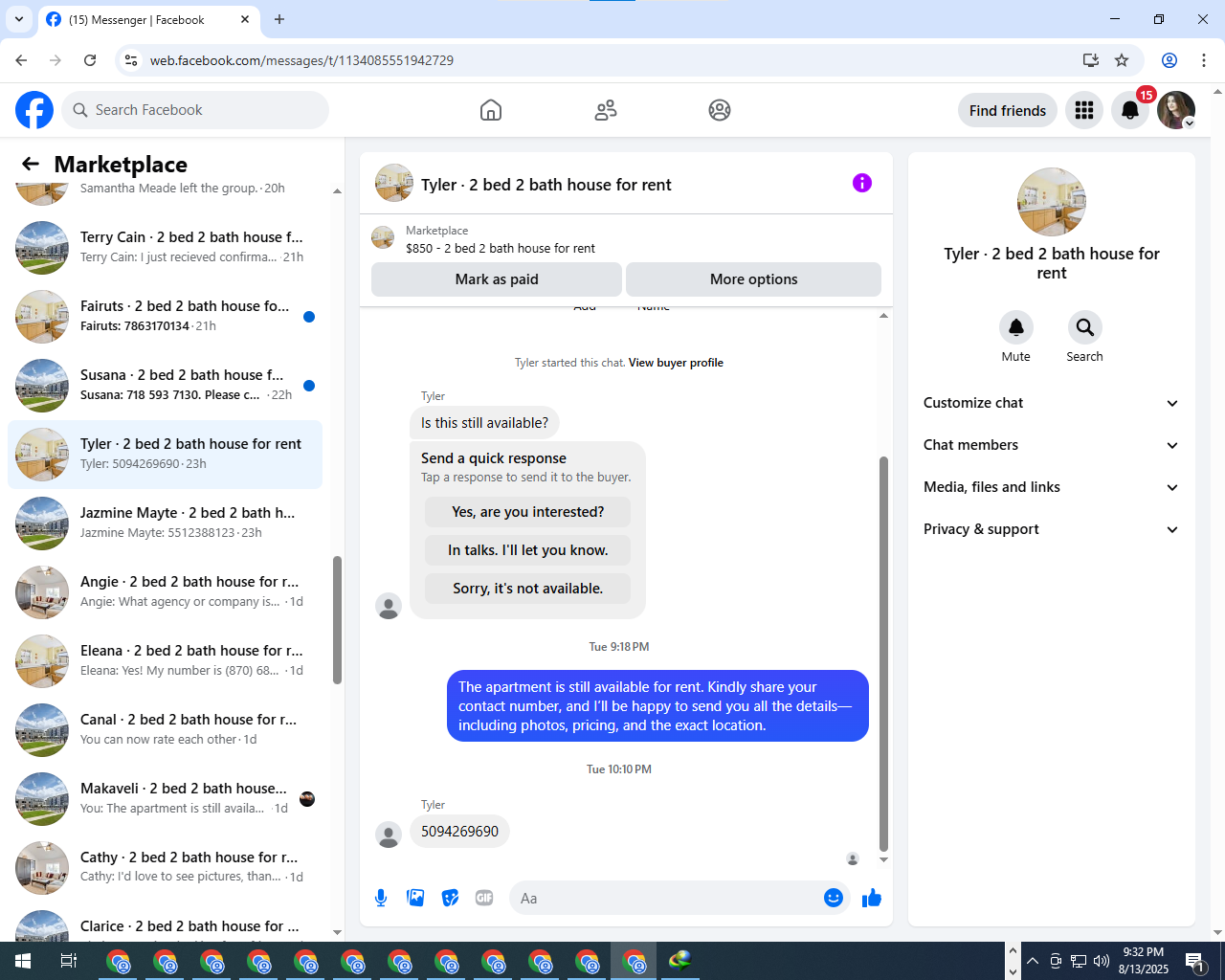The width and height of the screenshot is (1225, 980).
Task: Open a new browser tab
Action: pyautogui.click(x=279, y=19)
